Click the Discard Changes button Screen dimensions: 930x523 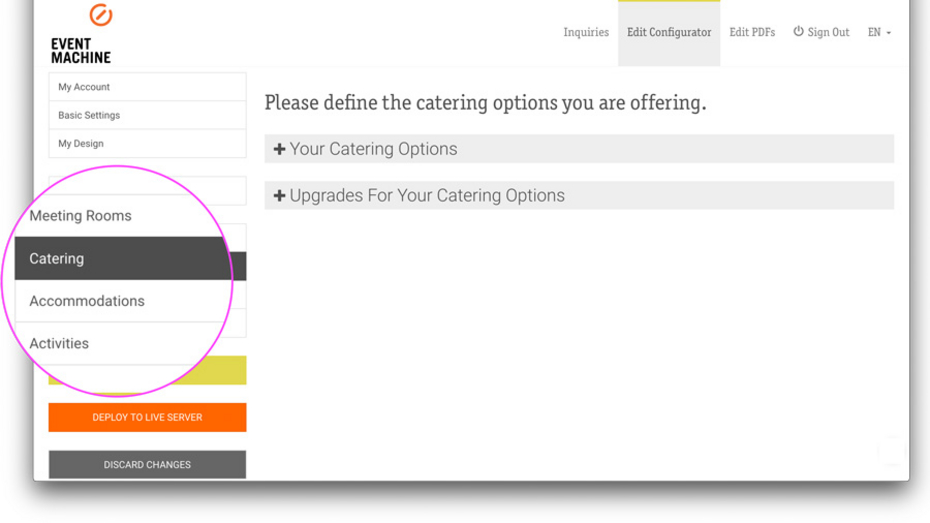[147, 465]
